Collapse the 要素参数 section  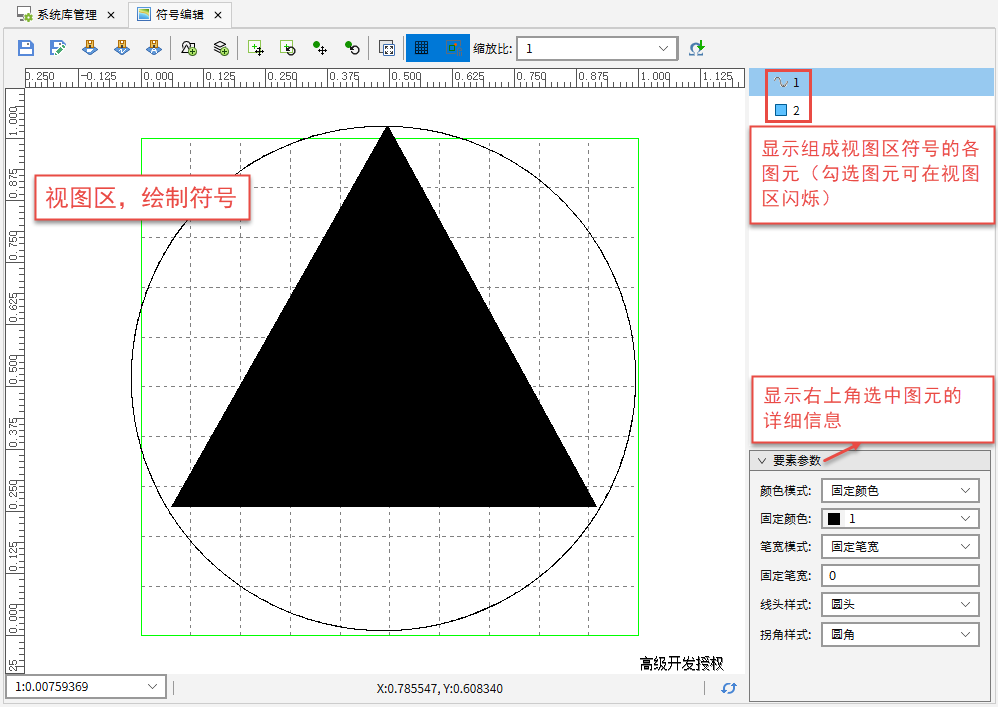point(762,460)
